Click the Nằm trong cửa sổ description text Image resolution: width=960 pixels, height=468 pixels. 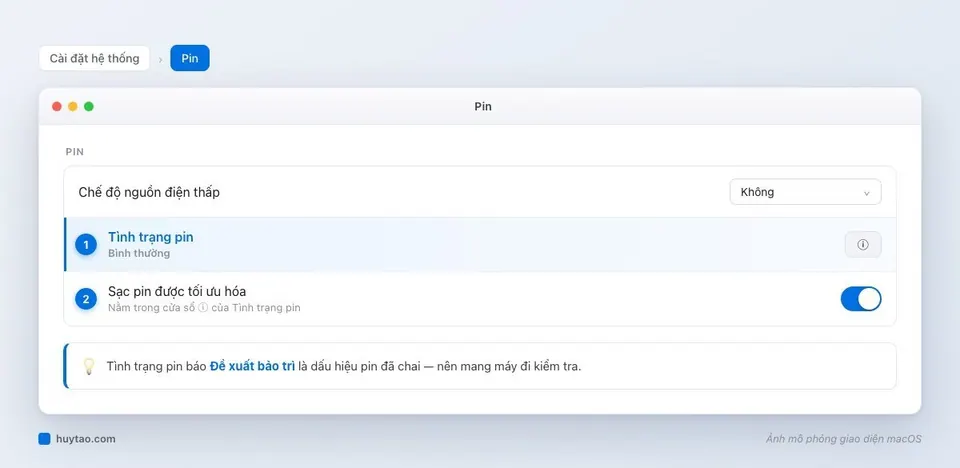click(x=204, y=308)
